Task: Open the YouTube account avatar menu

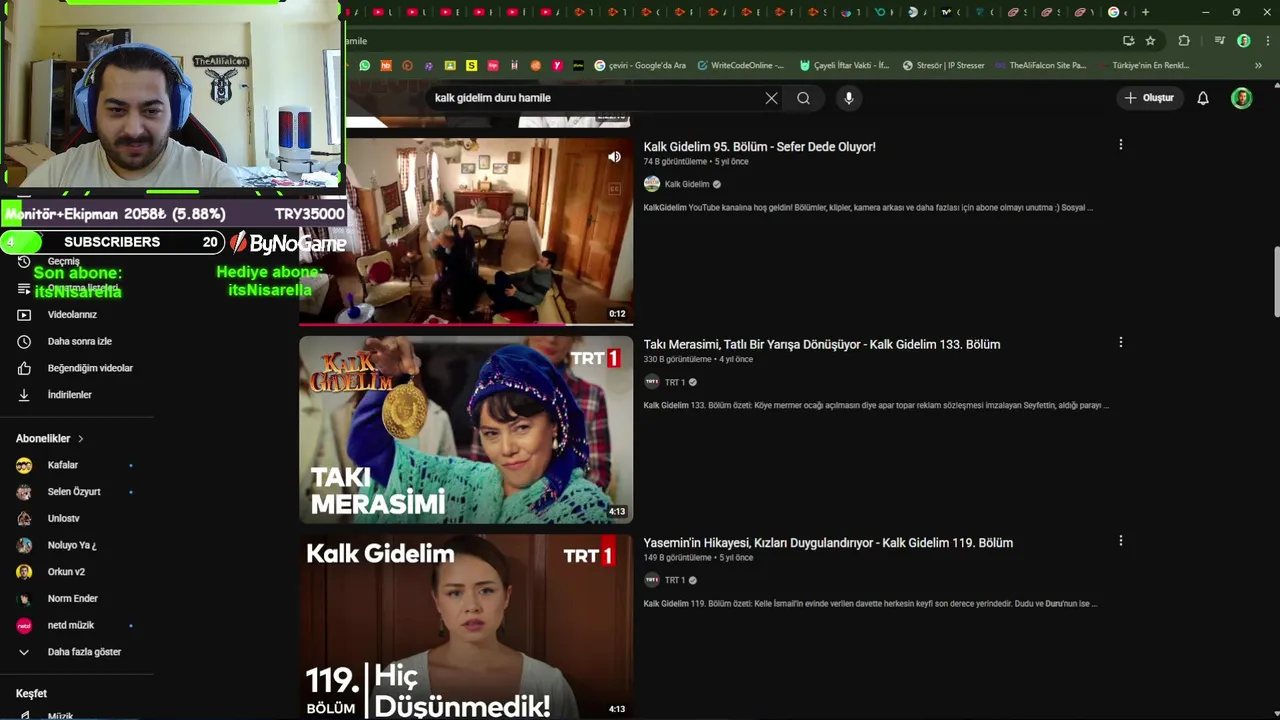Action: [1242, 98]
